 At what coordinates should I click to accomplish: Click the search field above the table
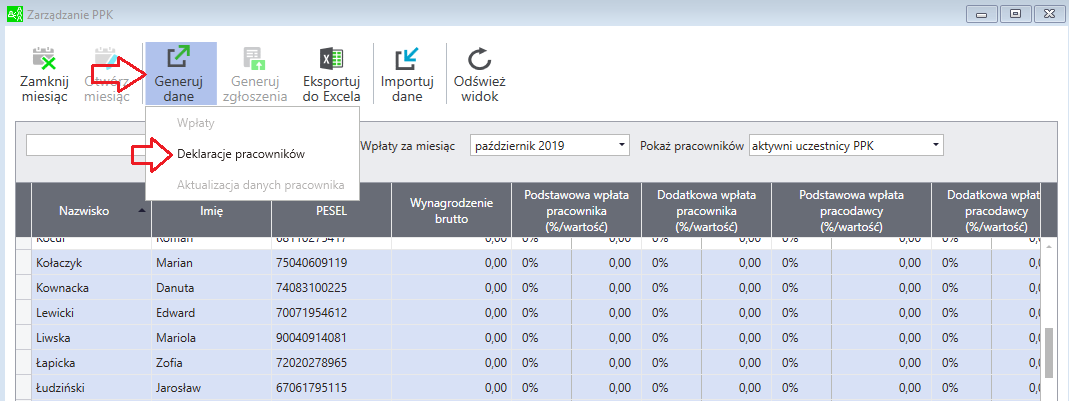tap(85, 145)
